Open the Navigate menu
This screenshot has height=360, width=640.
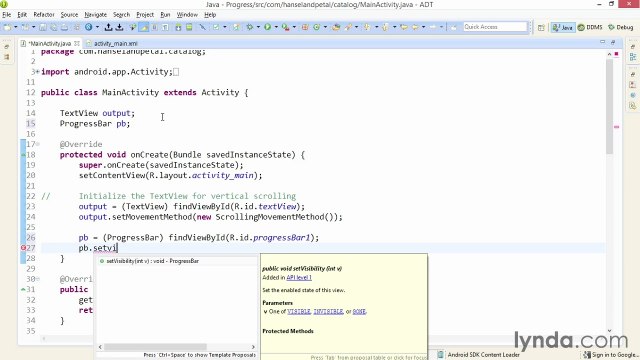click(x=96, y=15)
